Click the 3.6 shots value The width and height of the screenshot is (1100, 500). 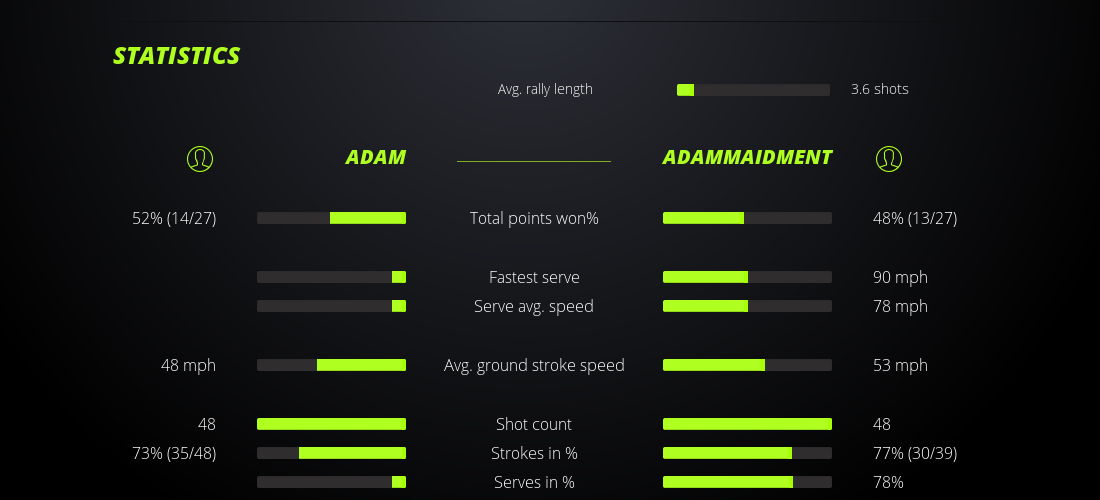pyautogui.click(x=879, y=89)
